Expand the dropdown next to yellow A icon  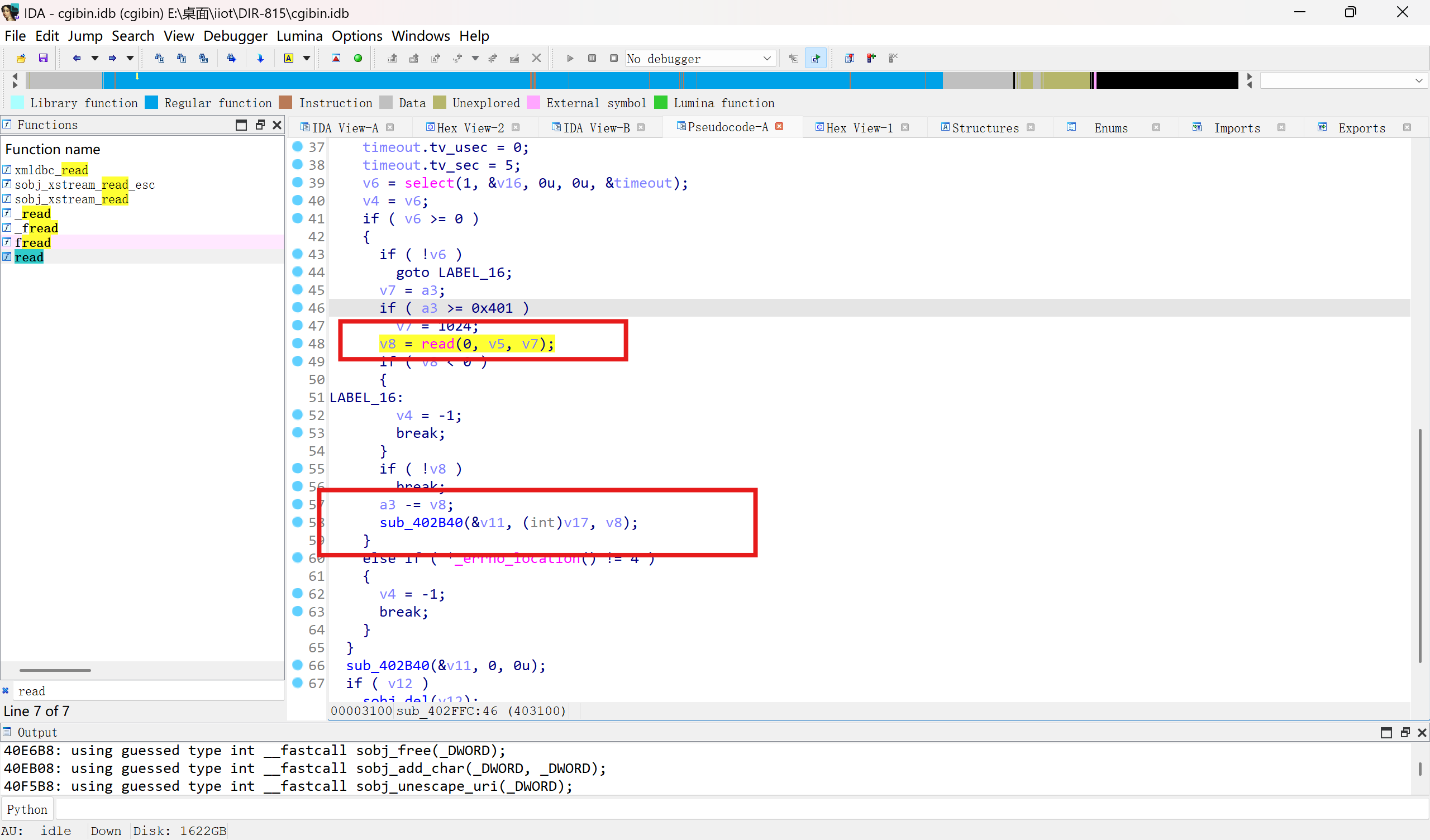tap(307, 58)
